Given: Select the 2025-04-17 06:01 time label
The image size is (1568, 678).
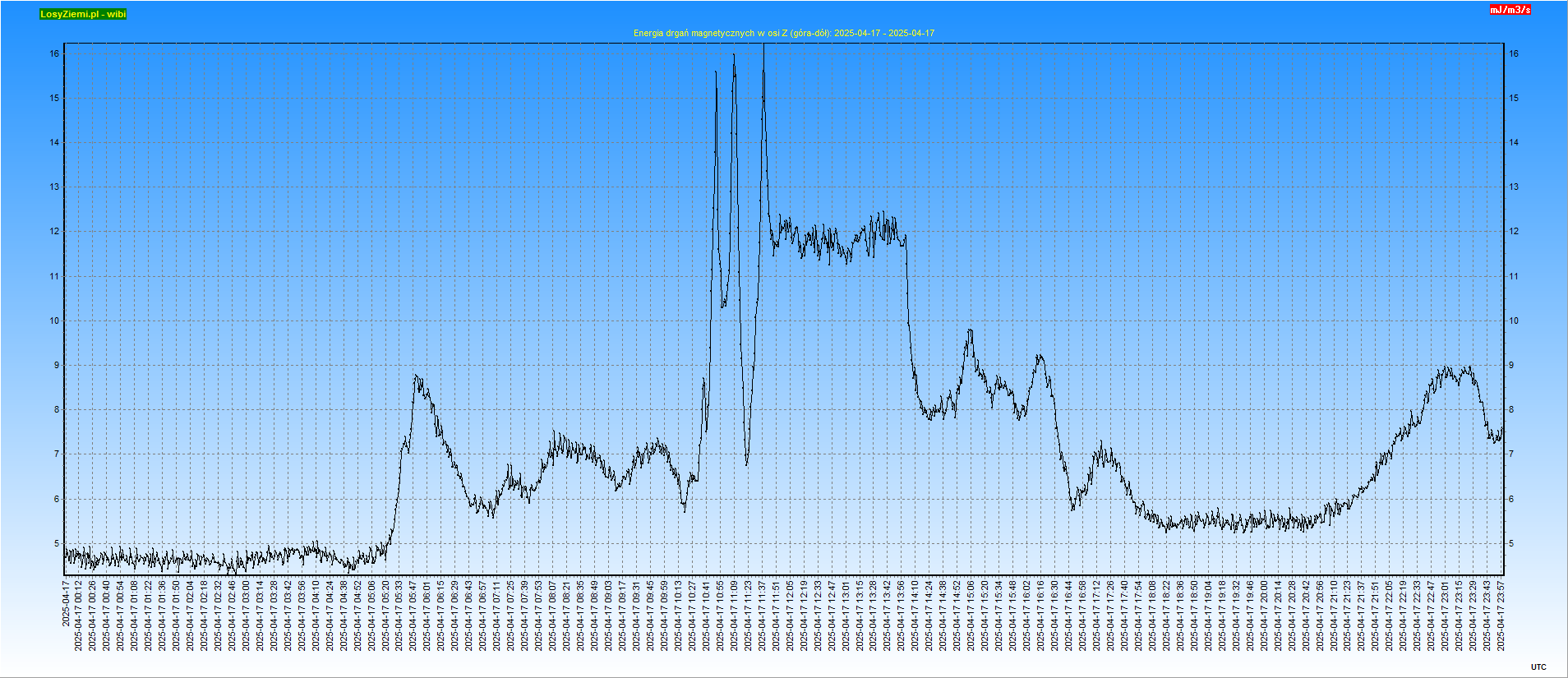Looking at the screenshot, I should pos(427,616).
